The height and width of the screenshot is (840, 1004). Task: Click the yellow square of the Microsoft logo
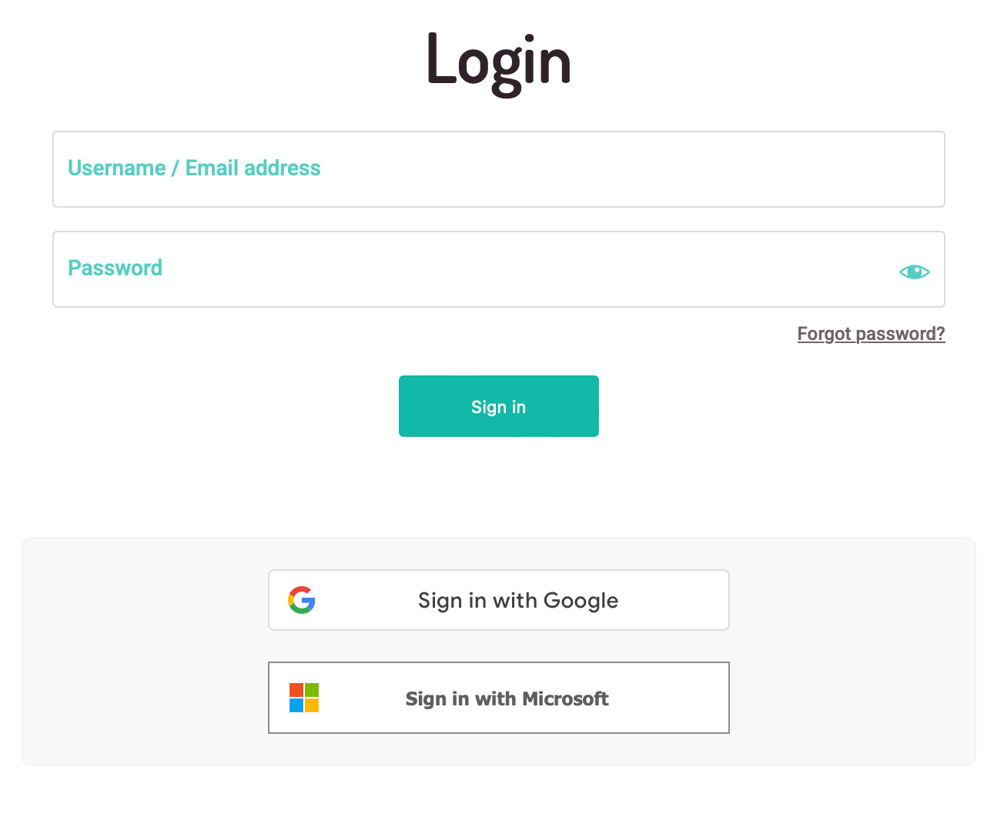[x=312, y=705]
